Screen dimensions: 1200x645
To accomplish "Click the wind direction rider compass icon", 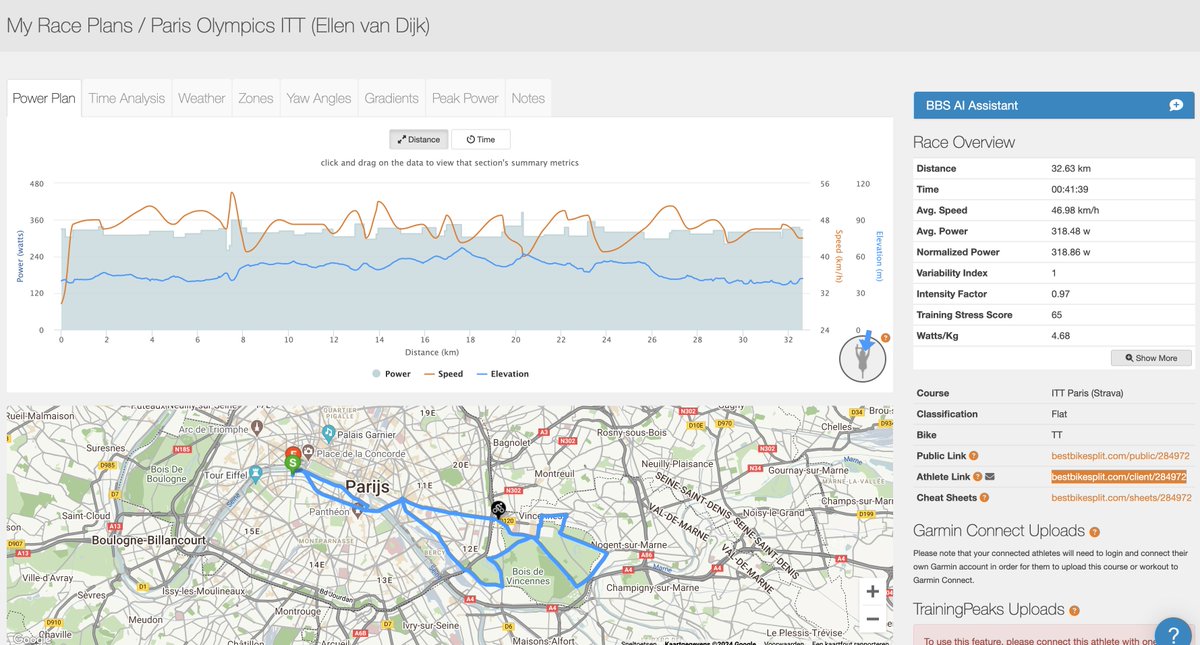I will coord(863,358).
